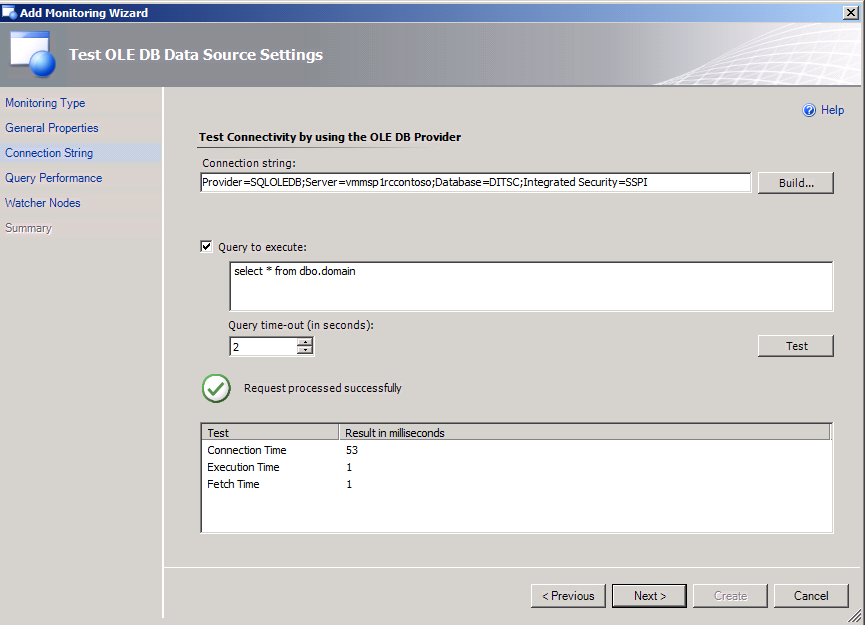Click the 'Query time-out (in seconds):' label

tap(301, 325)
